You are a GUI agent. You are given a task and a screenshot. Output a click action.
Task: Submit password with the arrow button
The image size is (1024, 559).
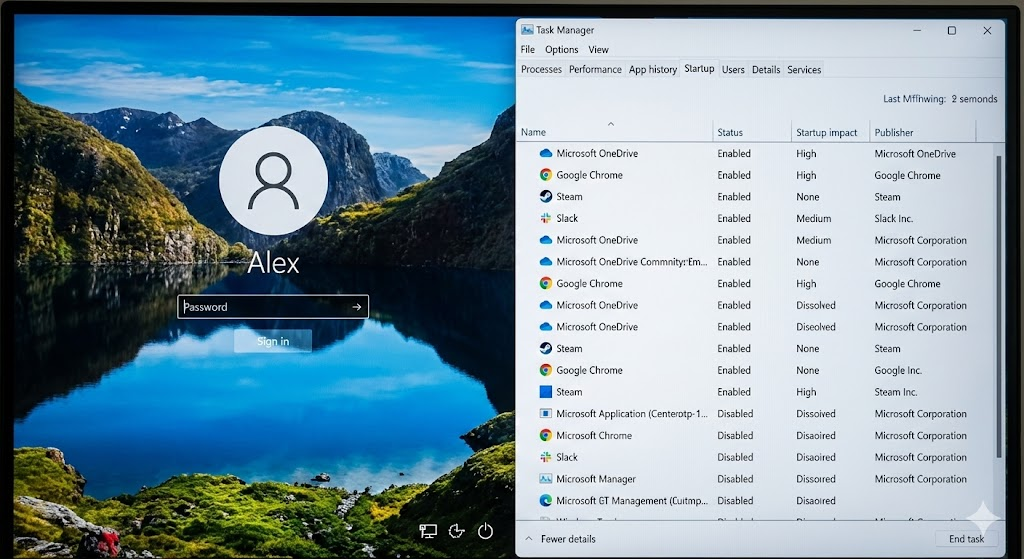(356, 307)
